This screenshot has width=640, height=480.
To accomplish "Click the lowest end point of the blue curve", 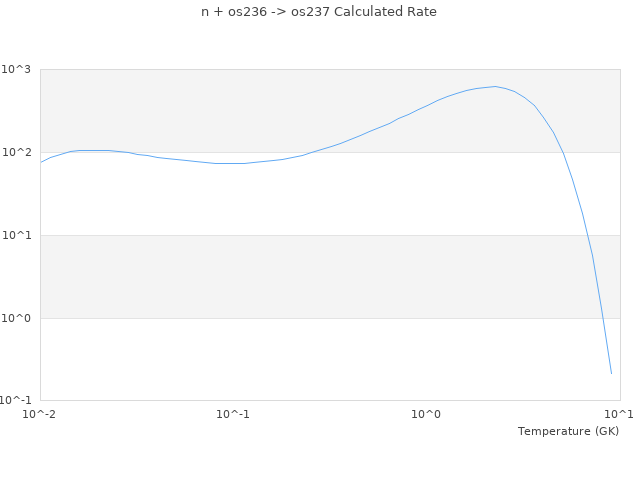I will coord(611,373).
